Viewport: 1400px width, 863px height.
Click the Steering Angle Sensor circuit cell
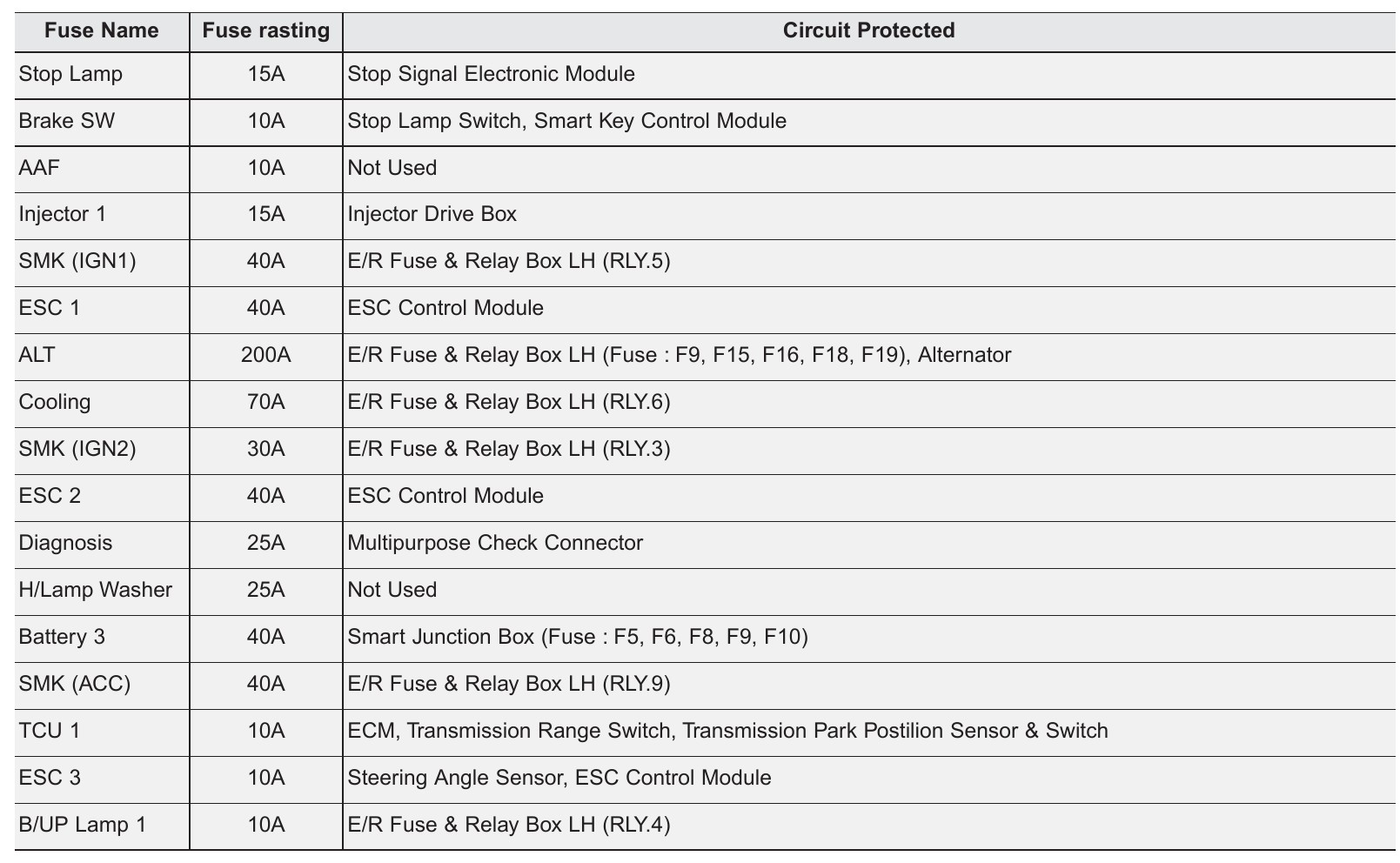[559, 778]
